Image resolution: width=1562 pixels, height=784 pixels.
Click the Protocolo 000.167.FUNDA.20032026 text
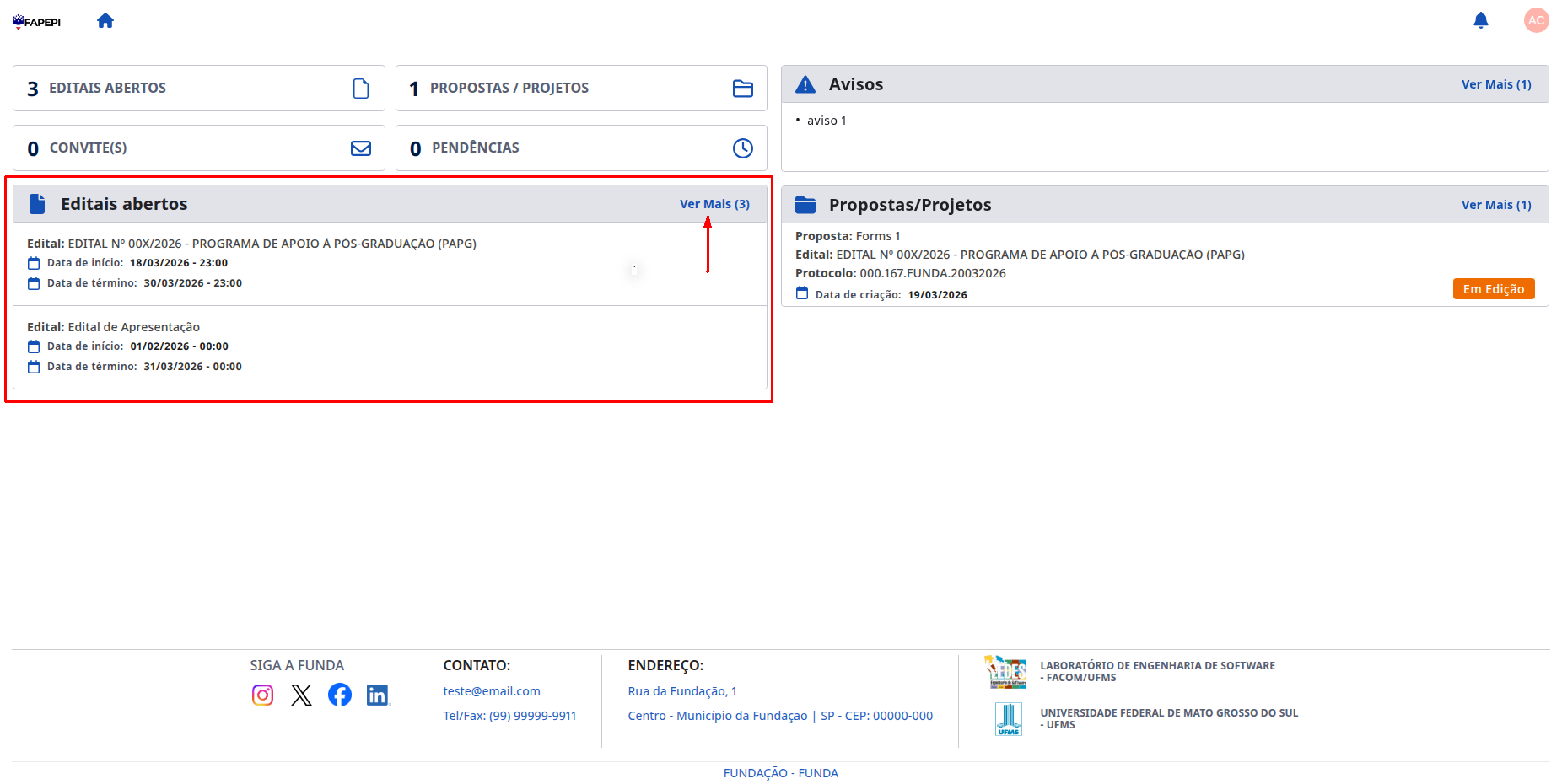pyautogui.click(x=901, y=273)
